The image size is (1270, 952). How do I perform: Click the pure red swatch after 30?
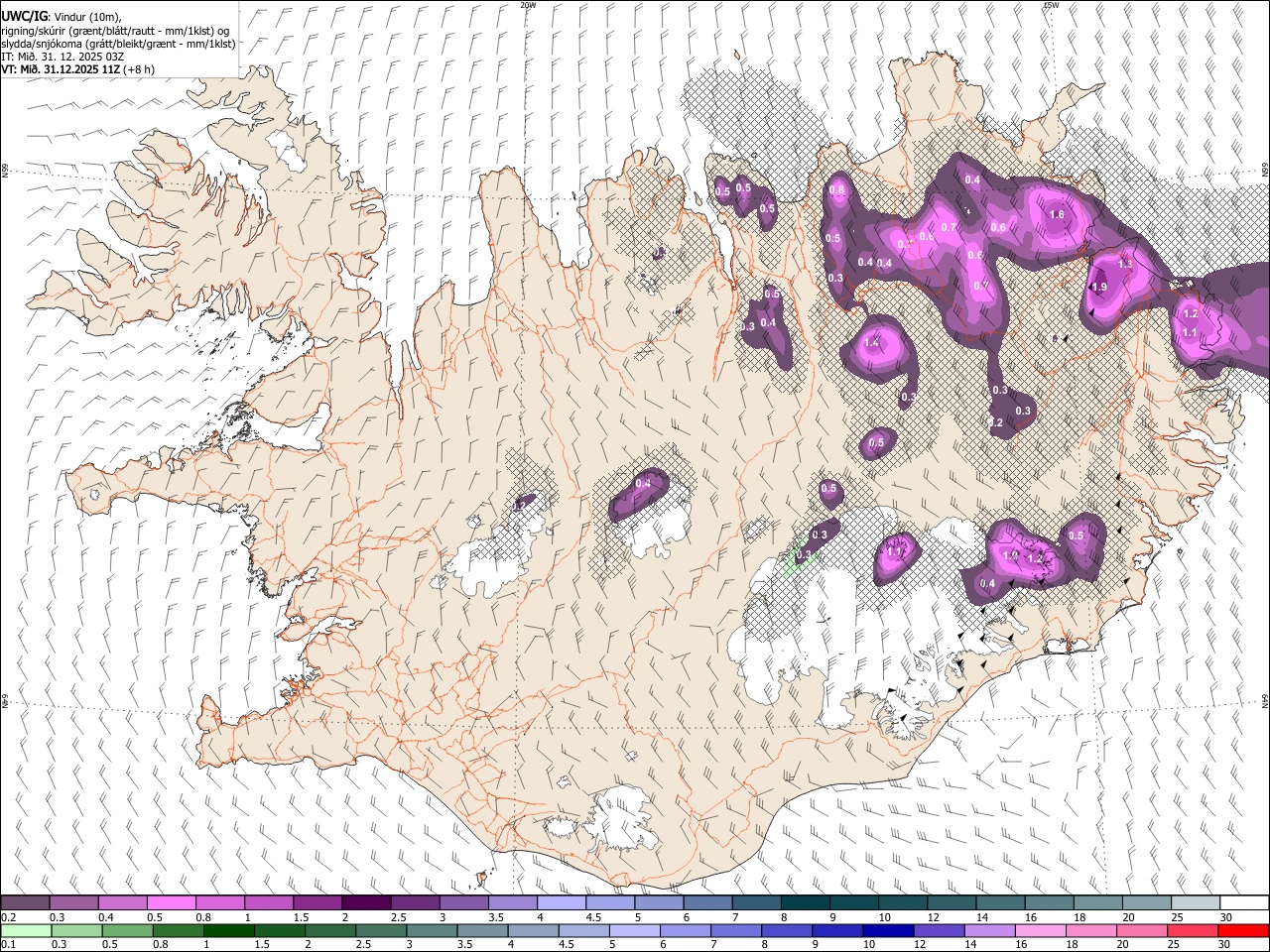[x=1243, y=930]
